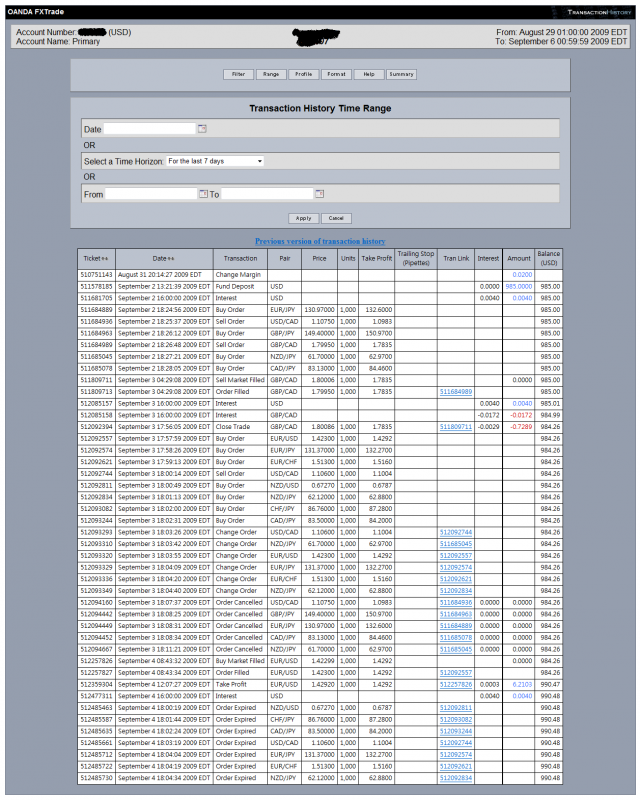Select ticket number 511578185
Screen dimensions: 640x801
(96, 287)
